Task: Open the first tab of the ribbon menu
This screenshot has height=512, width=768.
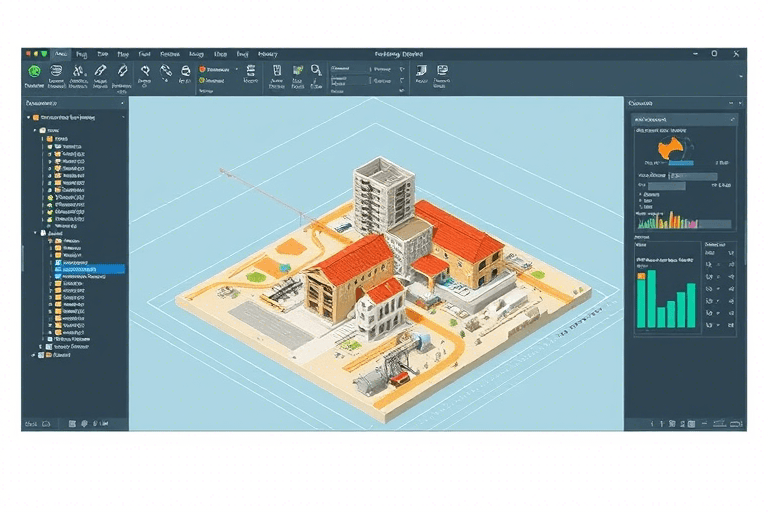Action: click(61, 54)
